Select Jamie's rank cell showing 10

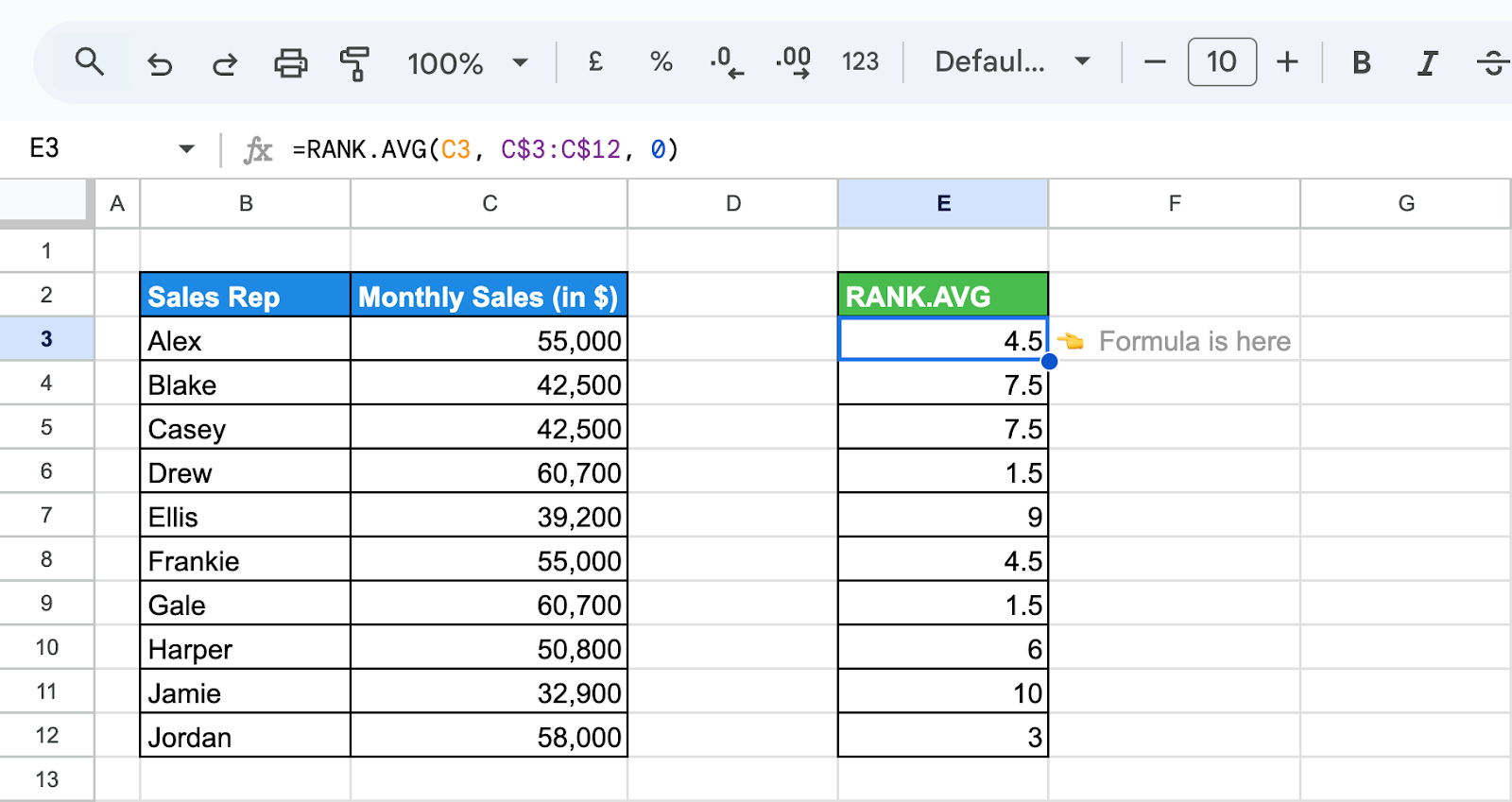pyautogui.click(x=943, y=691)
